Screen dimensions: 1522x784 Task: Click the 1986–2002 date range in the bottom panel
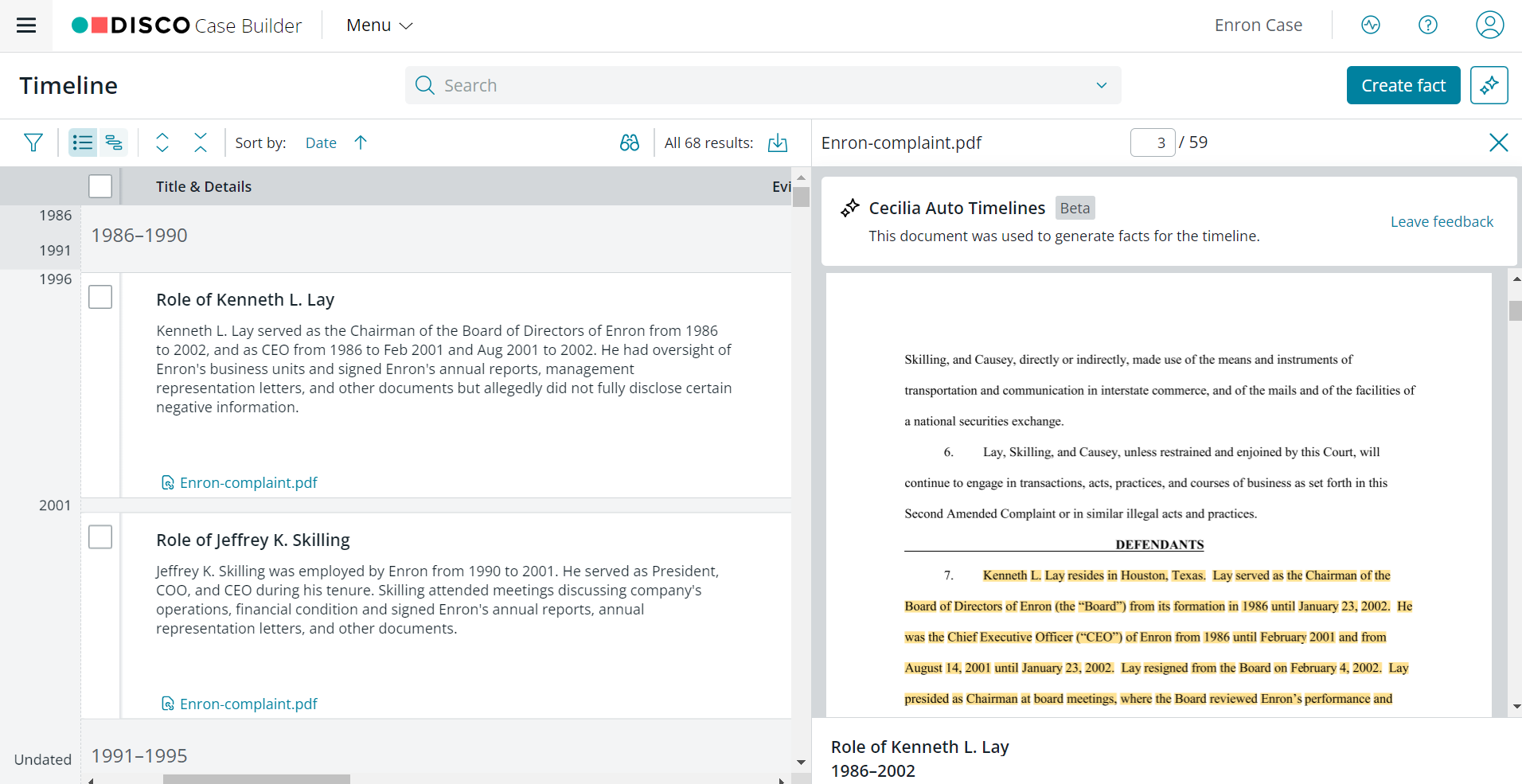coord(872,770)
